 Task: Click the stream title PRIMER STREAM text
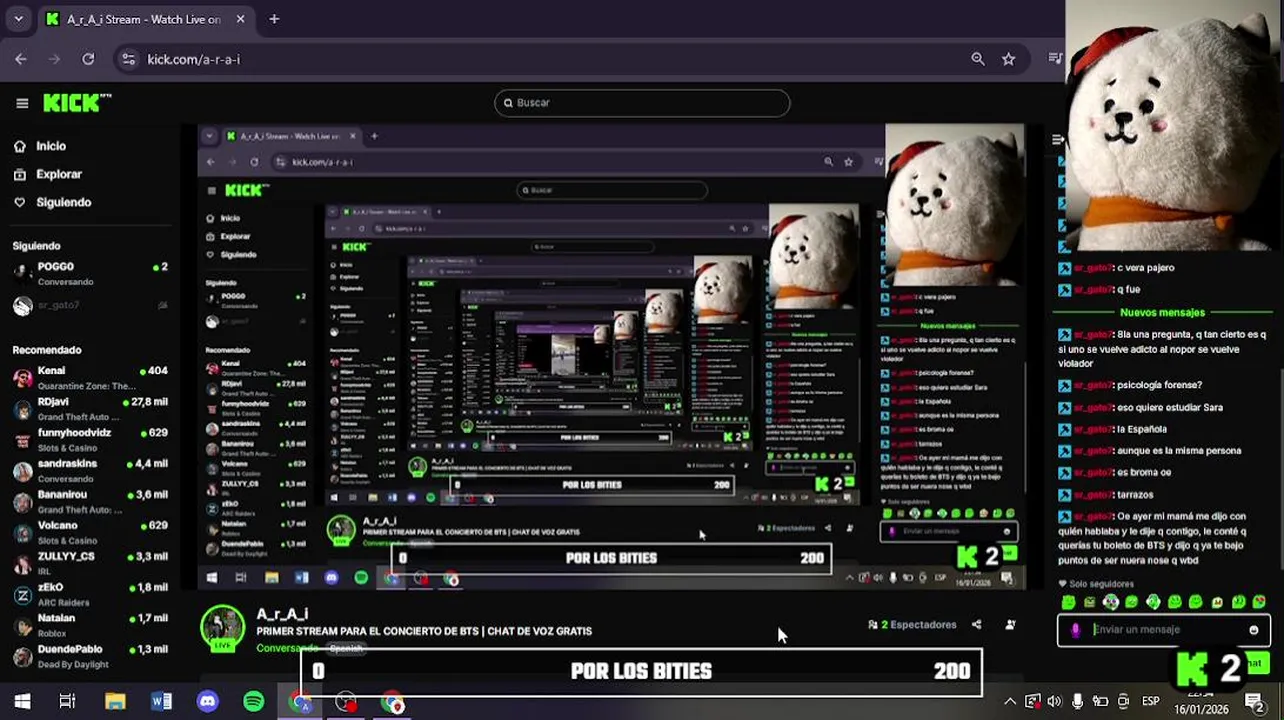point(424,631)
